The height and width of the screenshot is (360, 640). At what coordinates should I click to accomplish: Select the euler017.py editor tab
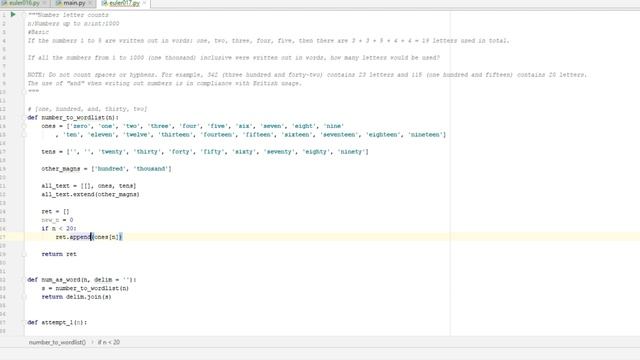pyautogui.click(x=124, y=3)
